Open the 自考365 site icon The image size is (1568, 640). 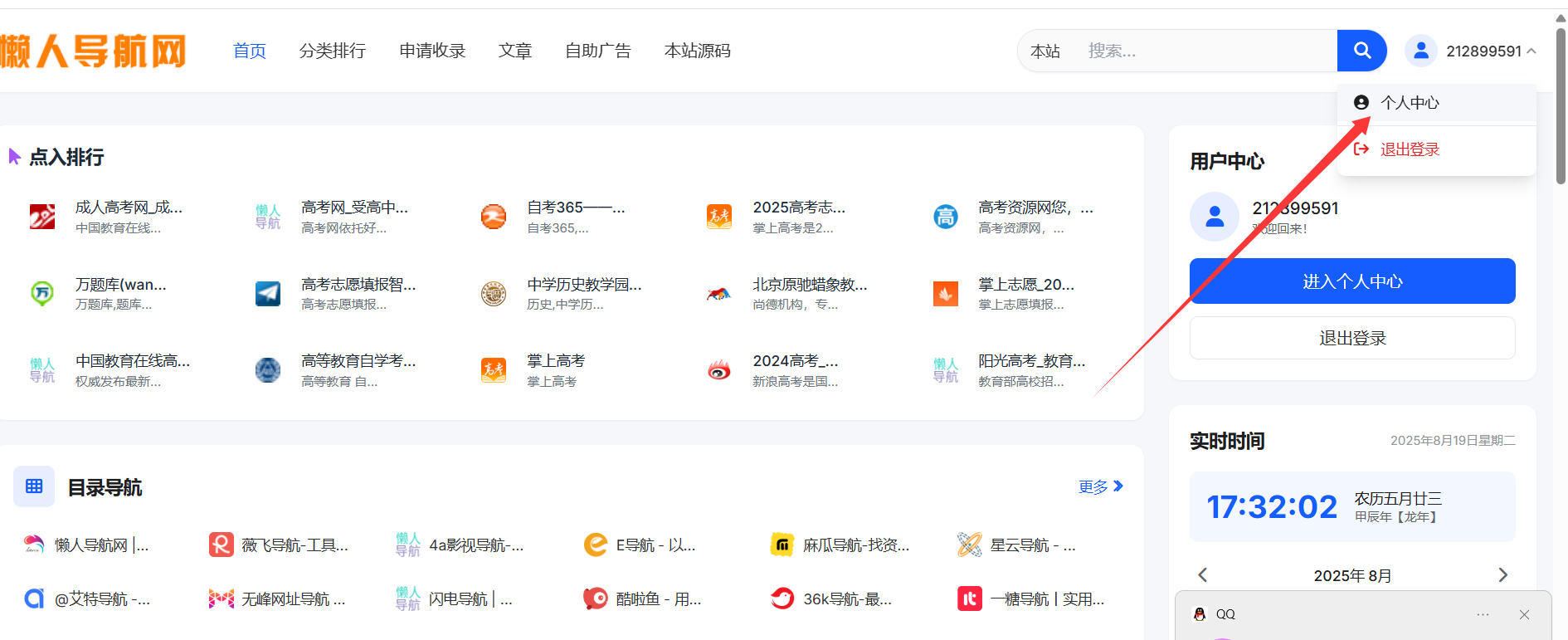pos(494,217)
